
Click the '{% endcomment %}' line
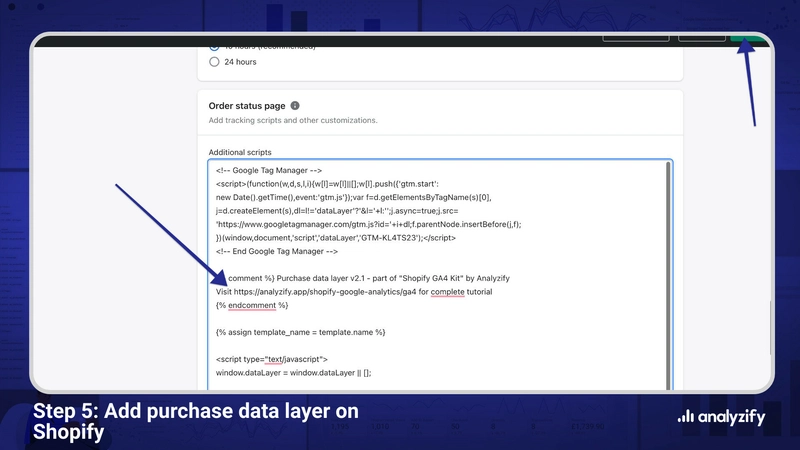(252, 305)
